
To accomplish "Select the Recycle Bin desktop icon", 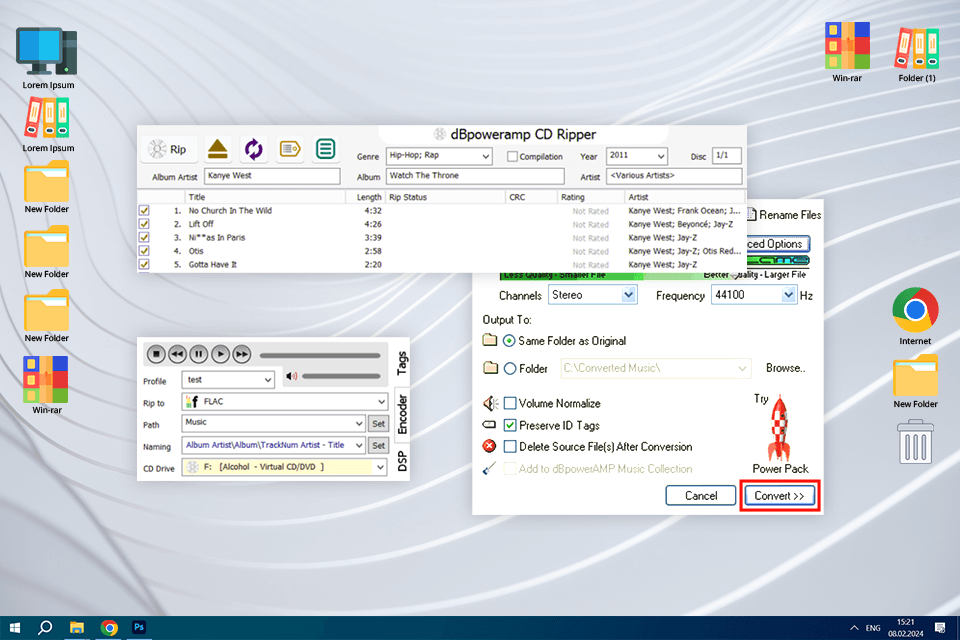I will (x=915, y=442).
